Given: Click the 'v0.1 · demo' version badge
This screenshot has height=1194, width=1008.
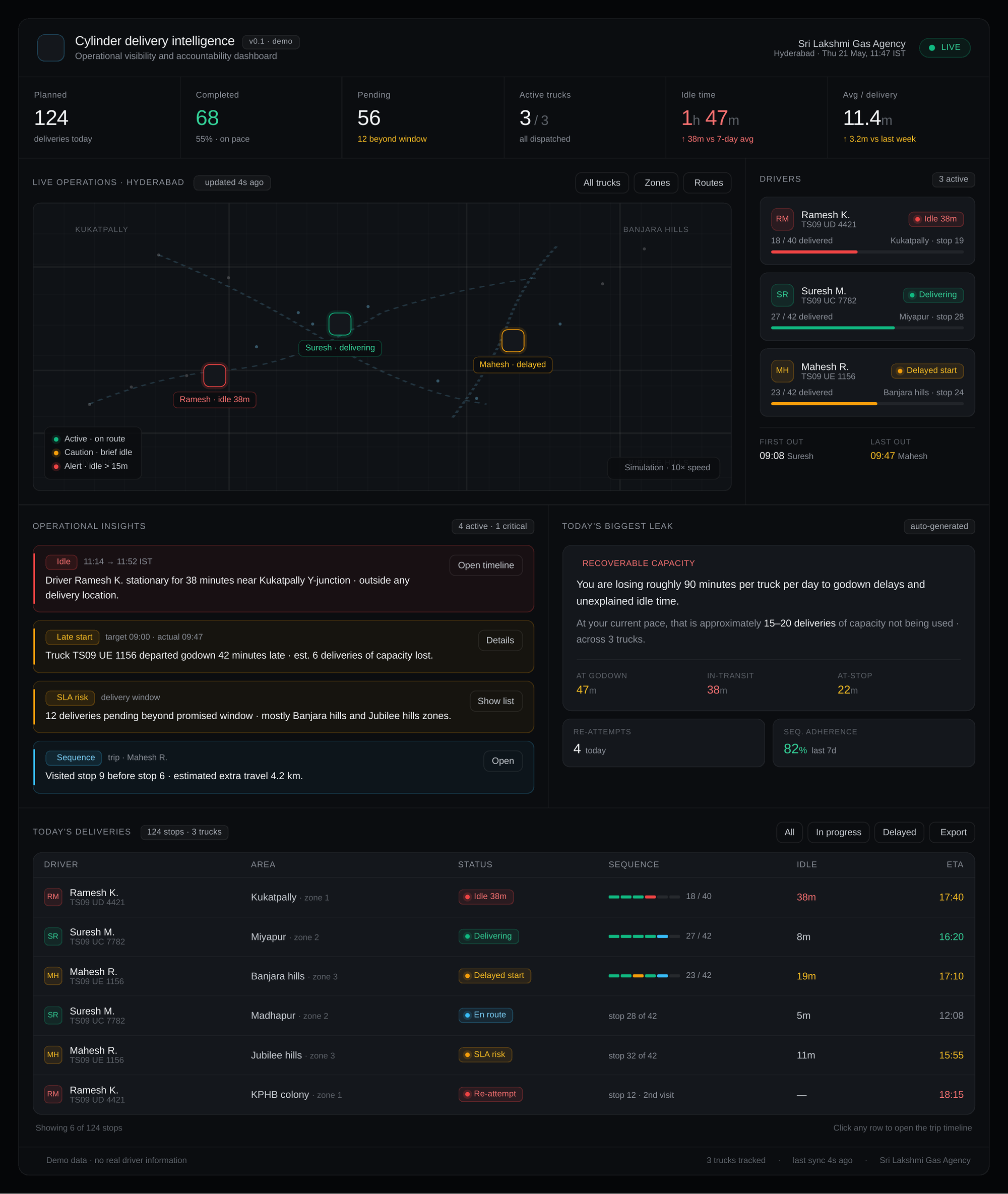Looking at the screenshot, I should 271,42.
